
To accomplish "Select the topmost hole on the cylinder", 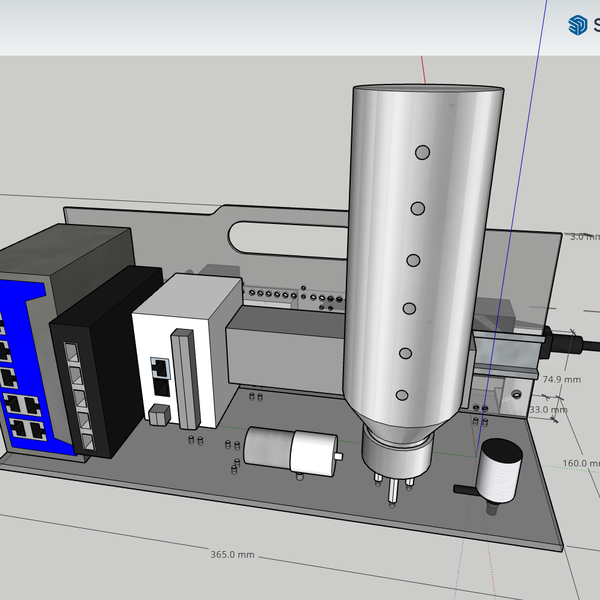I will [x=422, y=152].
